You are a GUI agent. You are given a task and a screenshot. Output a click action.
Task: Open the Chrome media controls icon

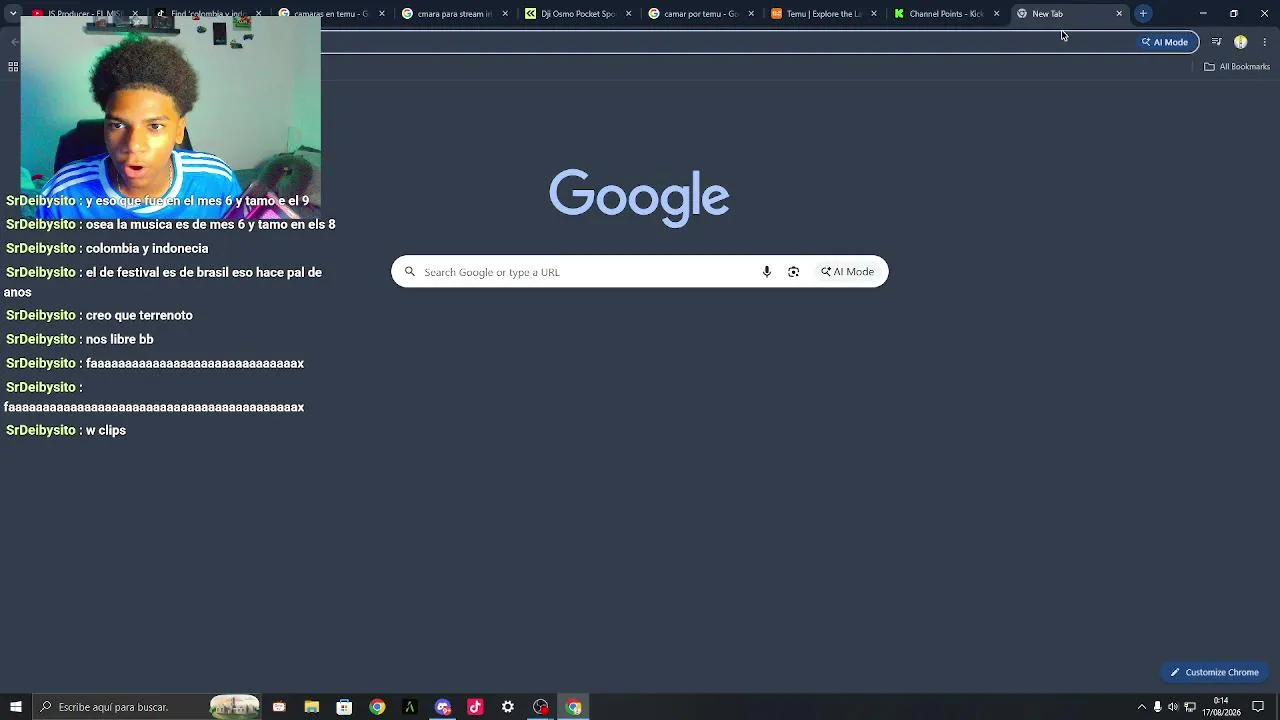tap(1216, 42)
